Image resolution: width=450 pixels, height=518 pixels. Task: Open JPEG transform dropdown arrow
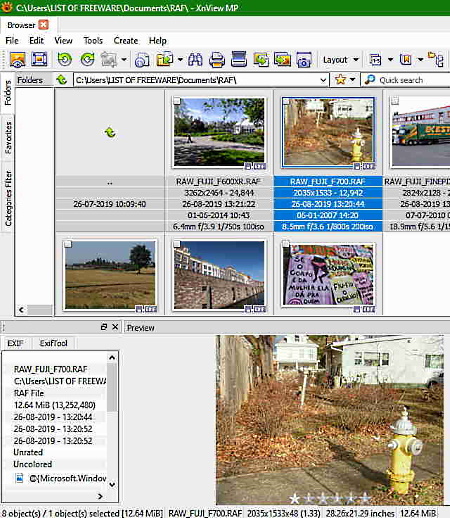click(x=124, y=60)
